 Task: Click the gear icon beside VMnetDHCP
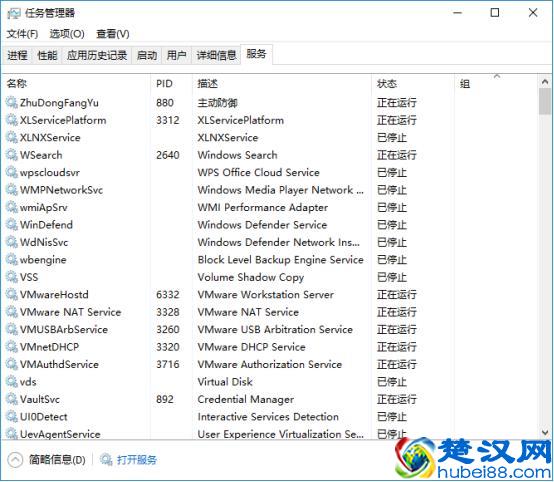point(11,347)
